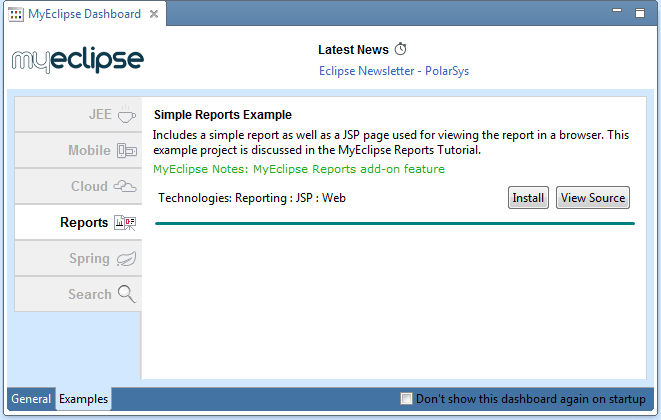Click the Simple Reports Example heading

223,115
